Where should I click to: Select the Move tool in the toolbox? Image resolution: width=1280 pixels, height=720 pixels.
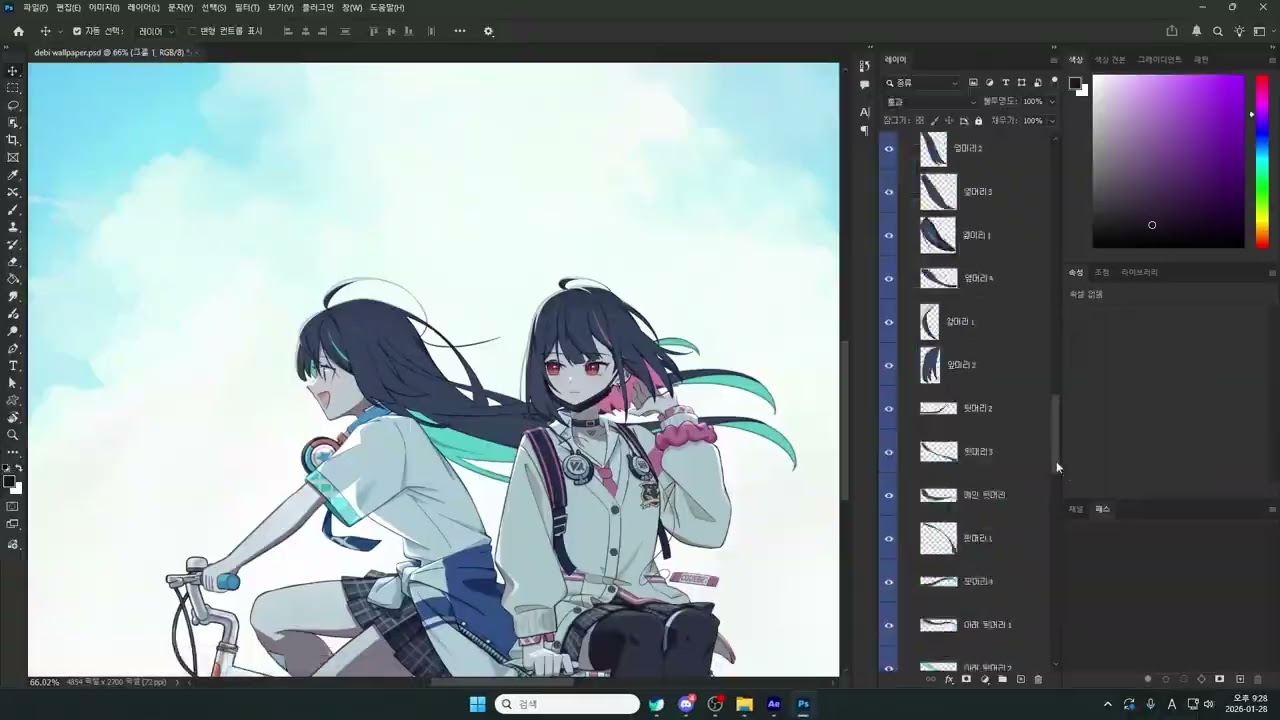coord(13,71)
